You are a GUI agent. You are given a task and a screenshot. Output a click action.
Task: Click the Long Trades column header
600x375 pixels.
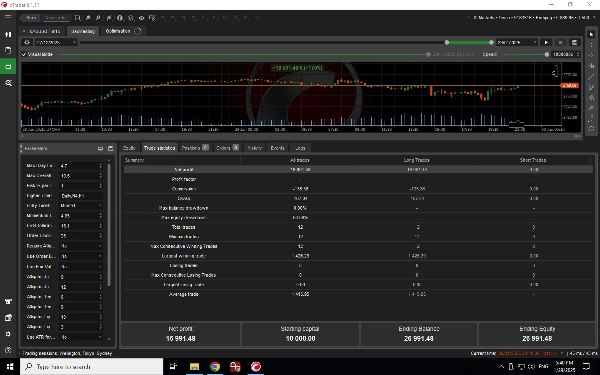tap(416, 160)
